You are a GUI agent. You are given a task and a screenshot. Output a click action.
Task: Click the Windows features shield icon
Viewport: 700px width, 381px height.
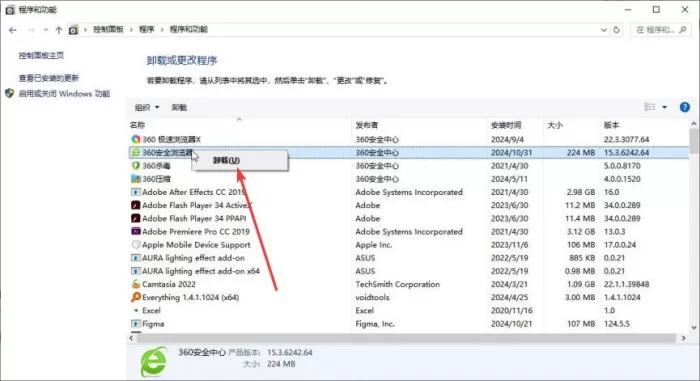click(9, 93)
